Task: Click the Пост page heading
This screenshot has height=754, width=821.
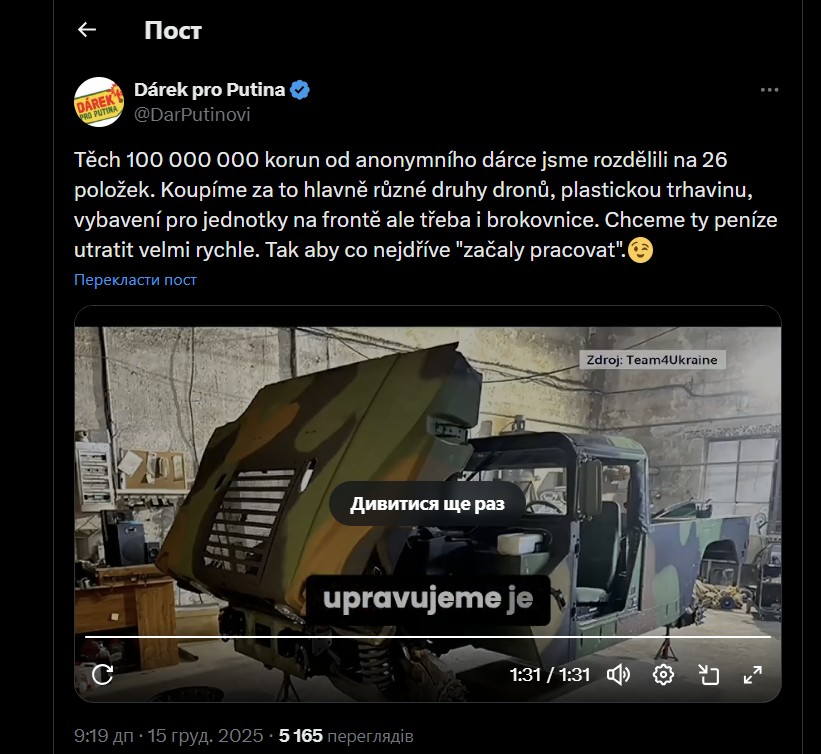Action: [x=173, y=30]
